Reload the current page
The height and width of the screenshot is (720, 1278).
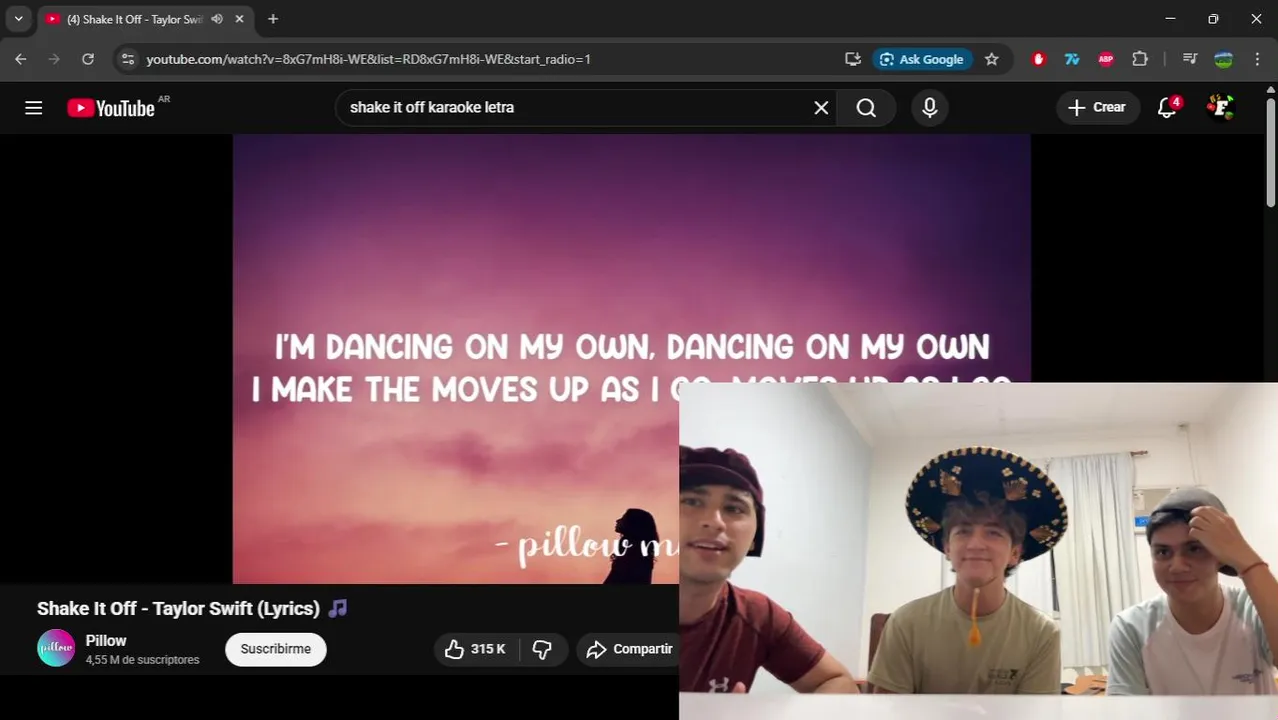tap(88, 59)
